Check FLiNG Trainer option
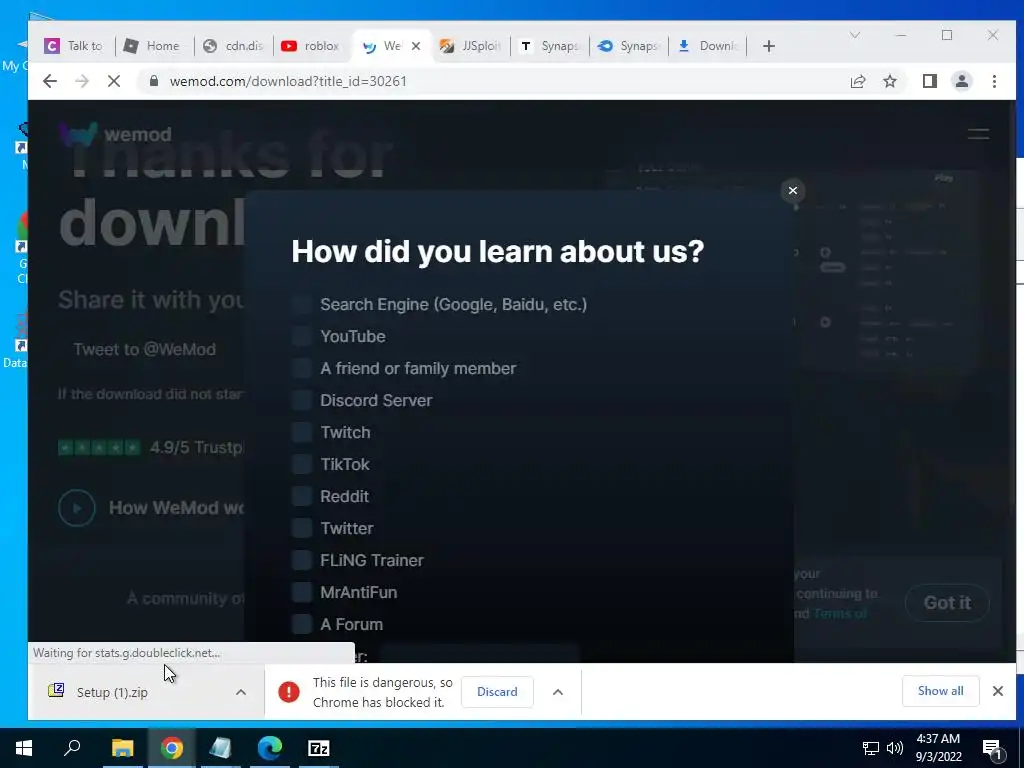Image resolution: width=1024 pixels, height=768 pixels. coord(302,560)
